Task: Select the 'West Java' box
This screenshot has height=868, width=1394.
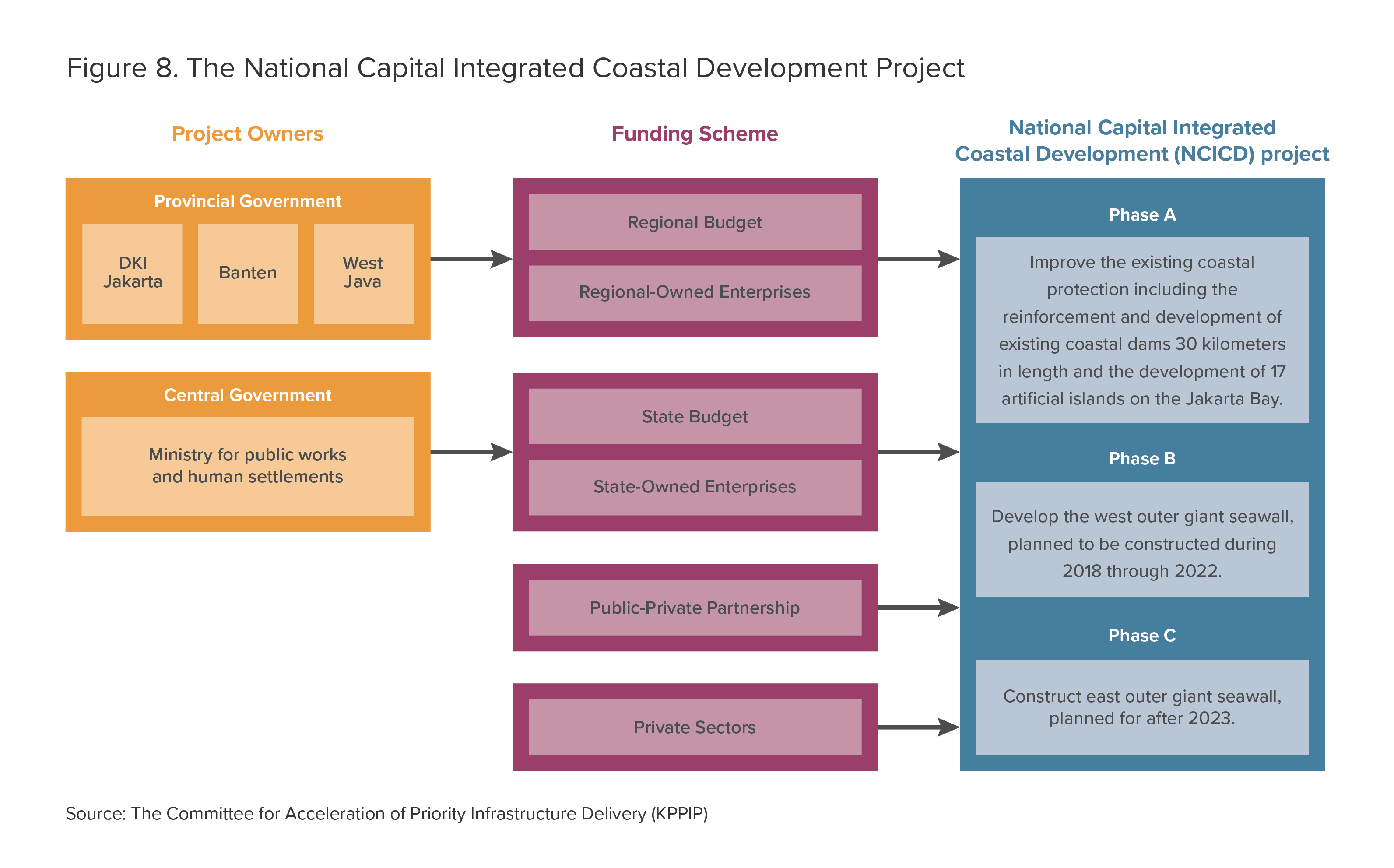Action: pyautogui.click(x=363, y=274)
